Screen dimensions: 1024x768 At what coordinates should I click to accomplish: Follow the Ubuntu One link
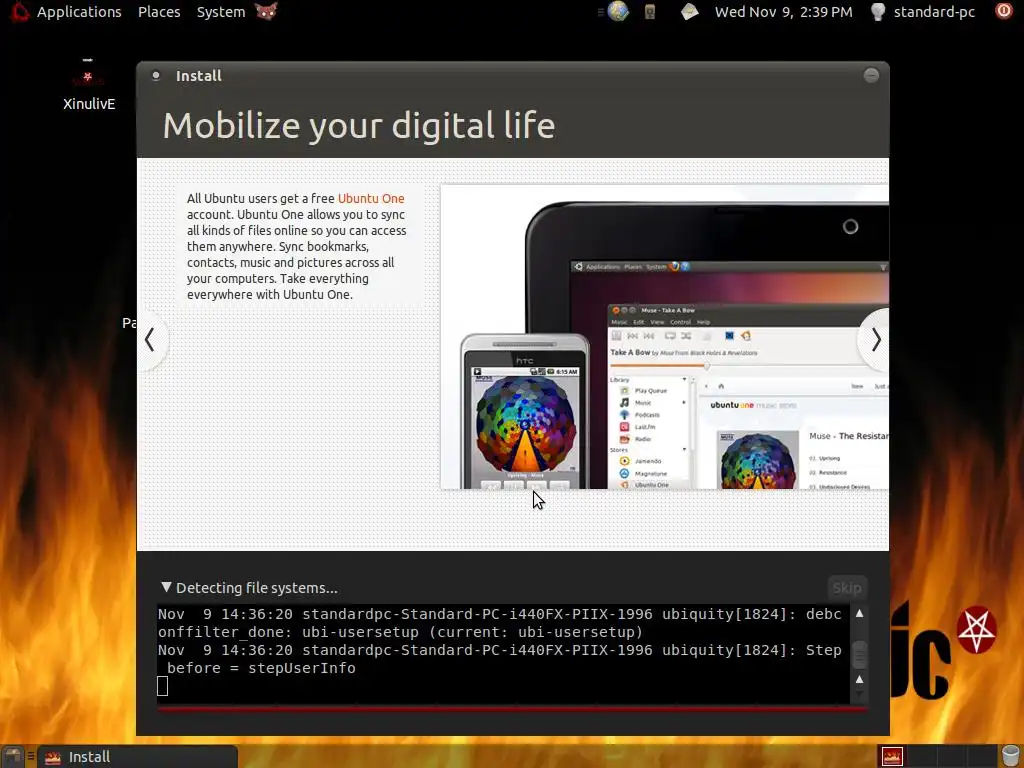pyautogui.click(x=371, y=199)
